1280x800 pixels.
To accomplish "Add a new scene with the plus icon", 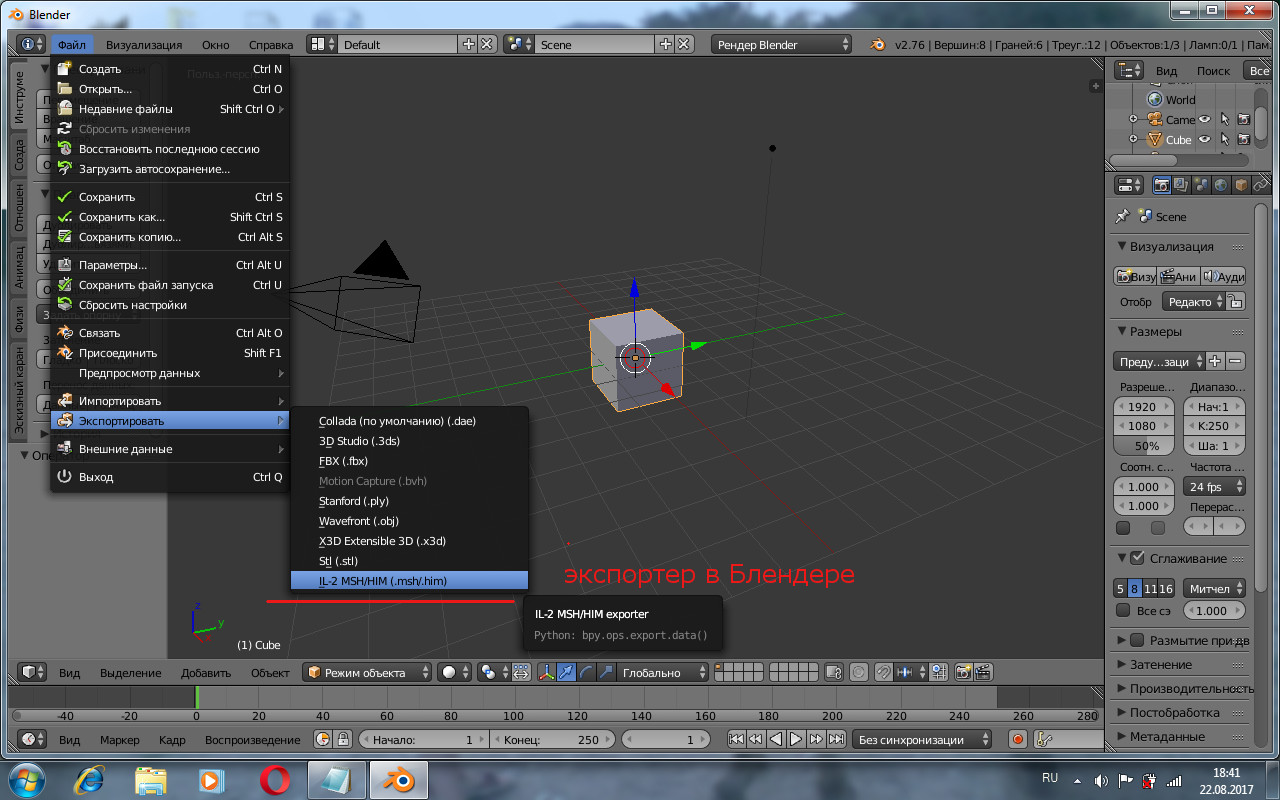I will point(667,44).
